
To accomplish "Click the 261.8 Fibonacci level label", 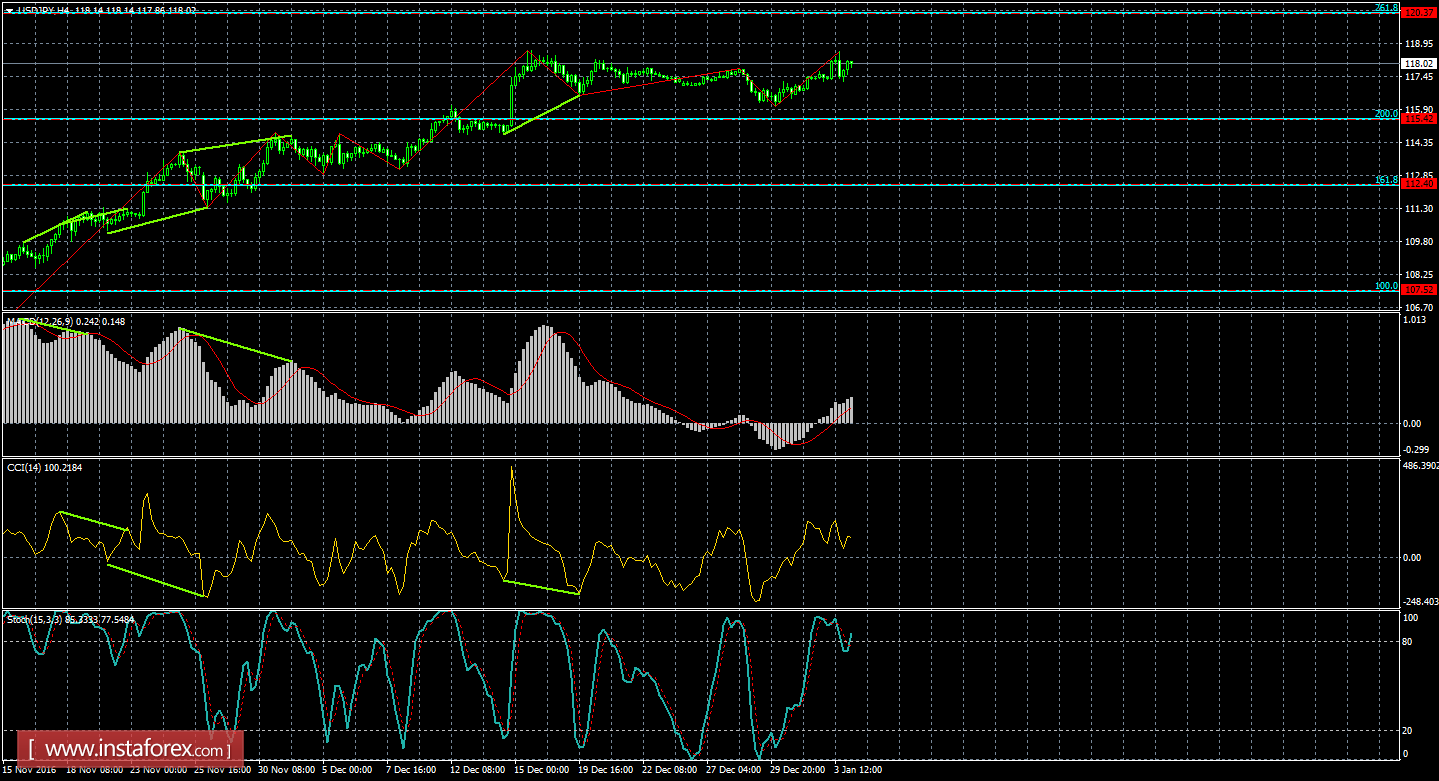I will click(1386, 8).
